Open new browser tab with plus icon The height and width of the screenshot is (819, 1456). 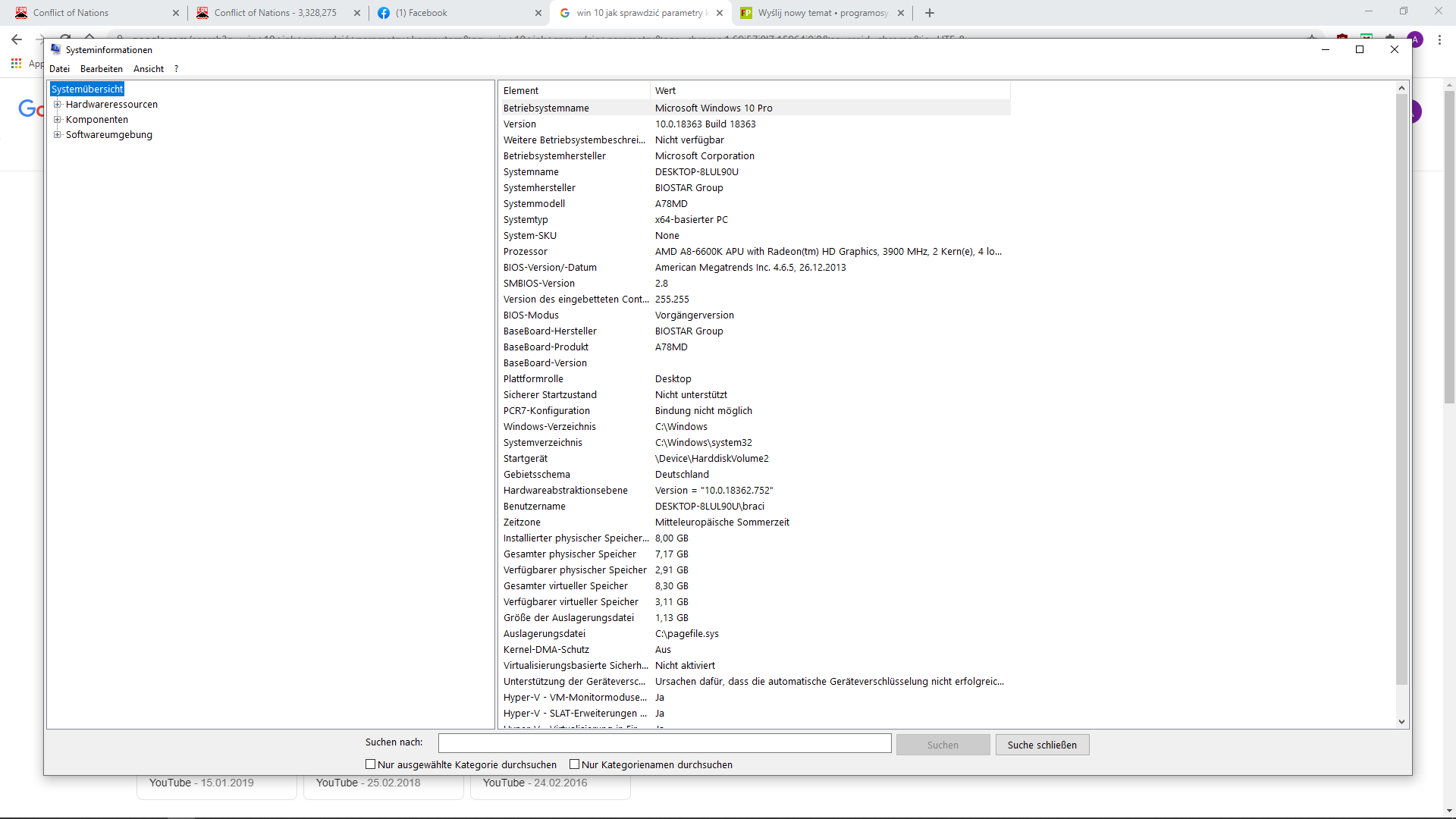(930, 13)
